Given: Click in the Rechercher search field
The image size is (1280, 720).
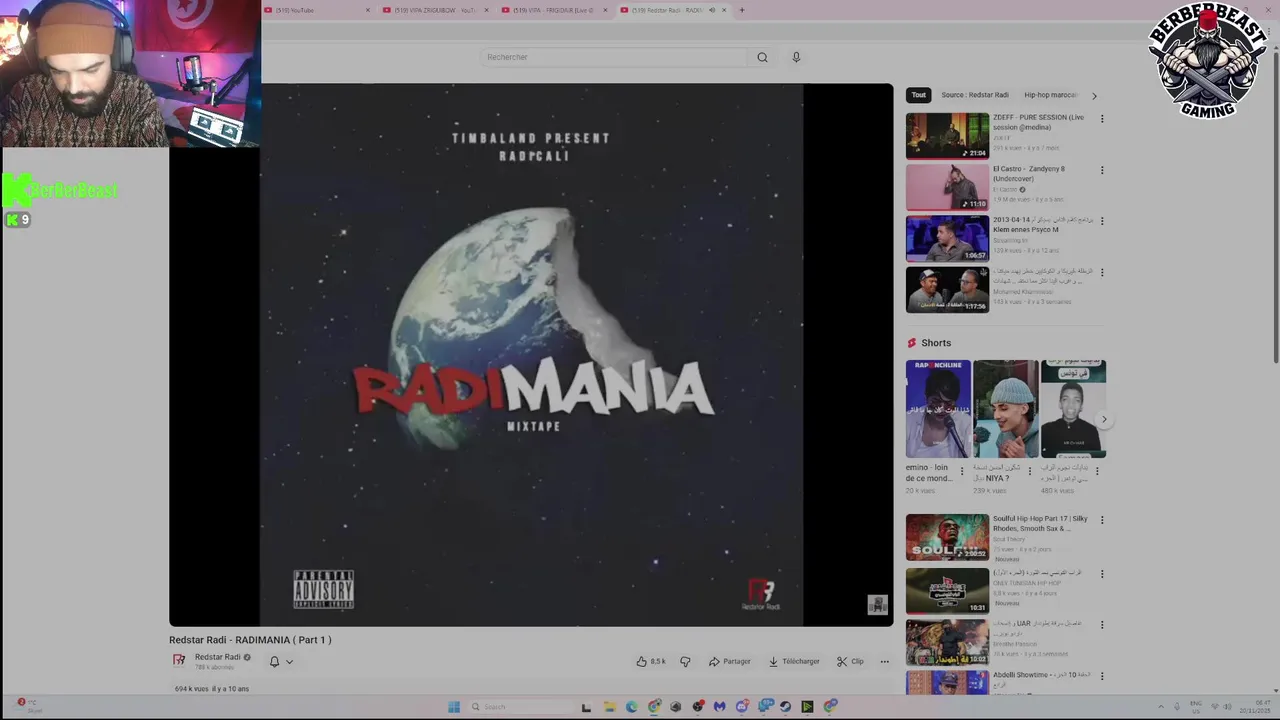Looking at the screenshot, I should [x=615, y=57].
